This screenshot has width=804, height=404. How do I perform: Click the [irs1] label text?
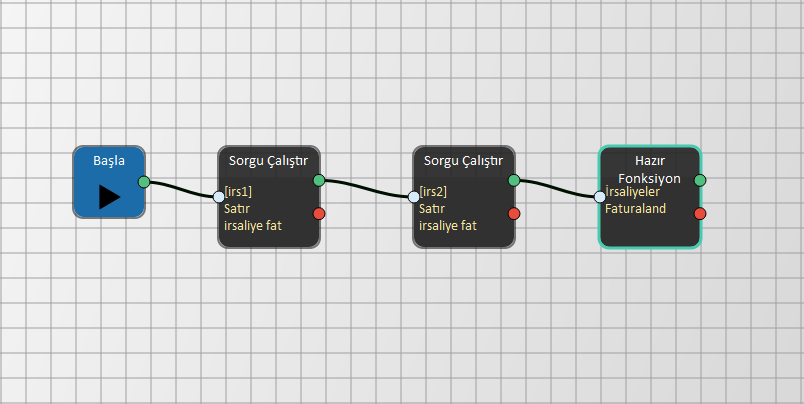[x=238, y=192]
